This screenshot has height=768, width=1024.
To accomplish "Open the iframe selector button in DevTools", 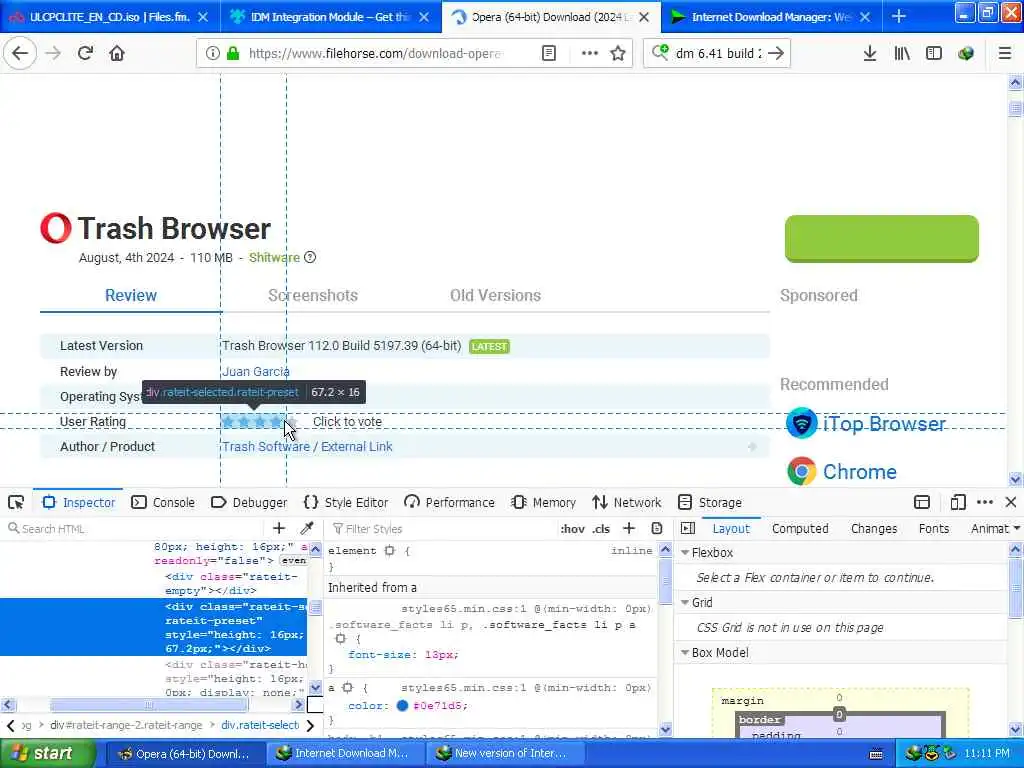I will click(x=921, y=502).
